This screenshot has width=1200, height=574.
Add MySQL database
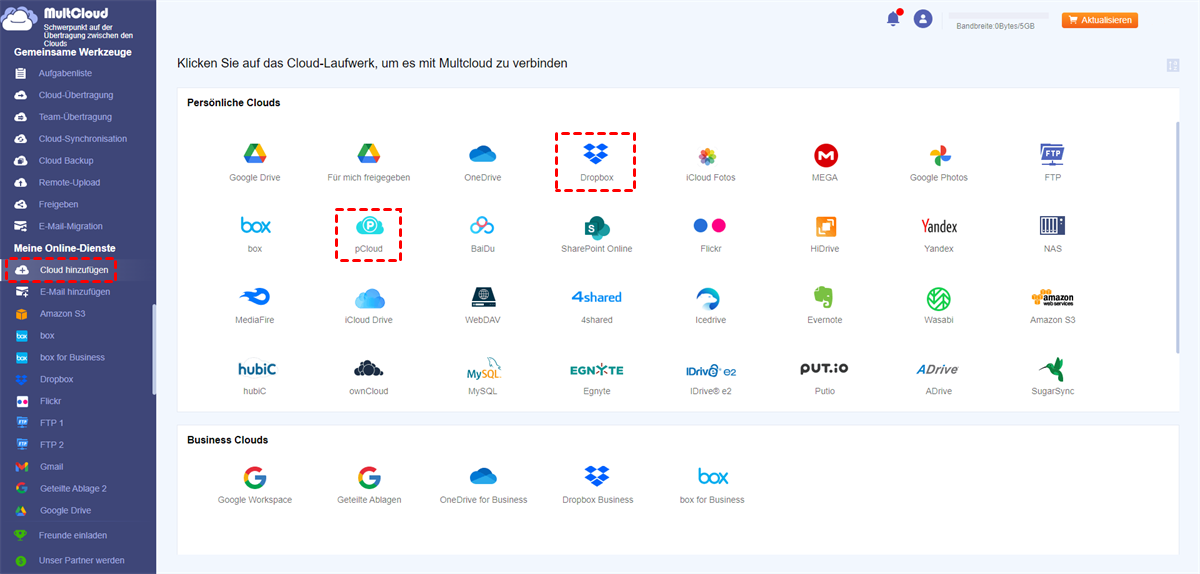point(483,377)
